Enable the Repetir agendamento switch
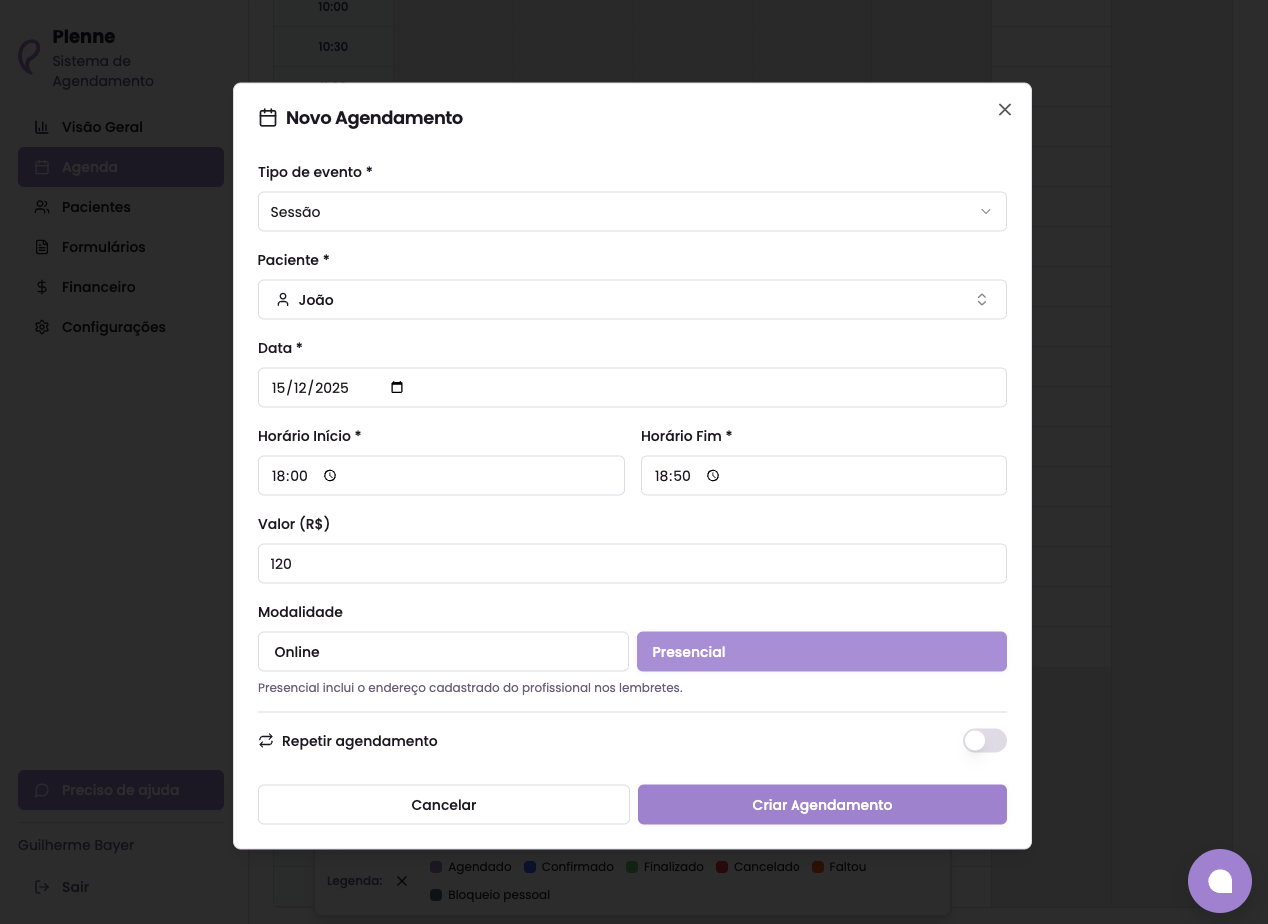This screenshot has height=924, width=1268. (x=984, y=741)
